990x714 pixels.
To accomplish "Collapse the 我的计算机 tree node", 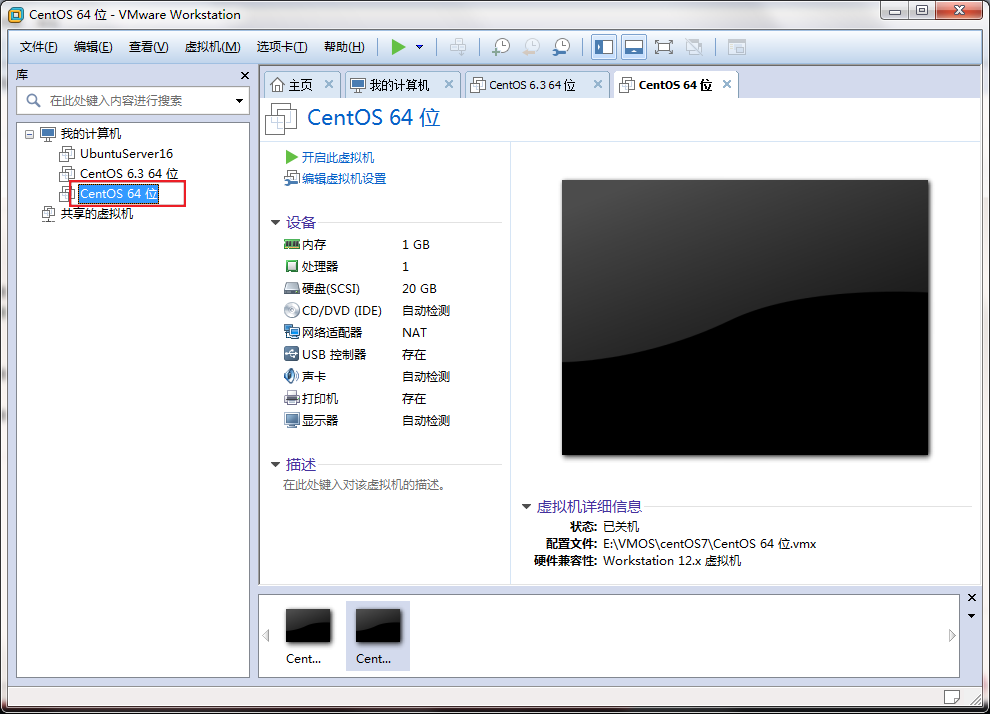I will pyautogui.click(x=29, y=134).
